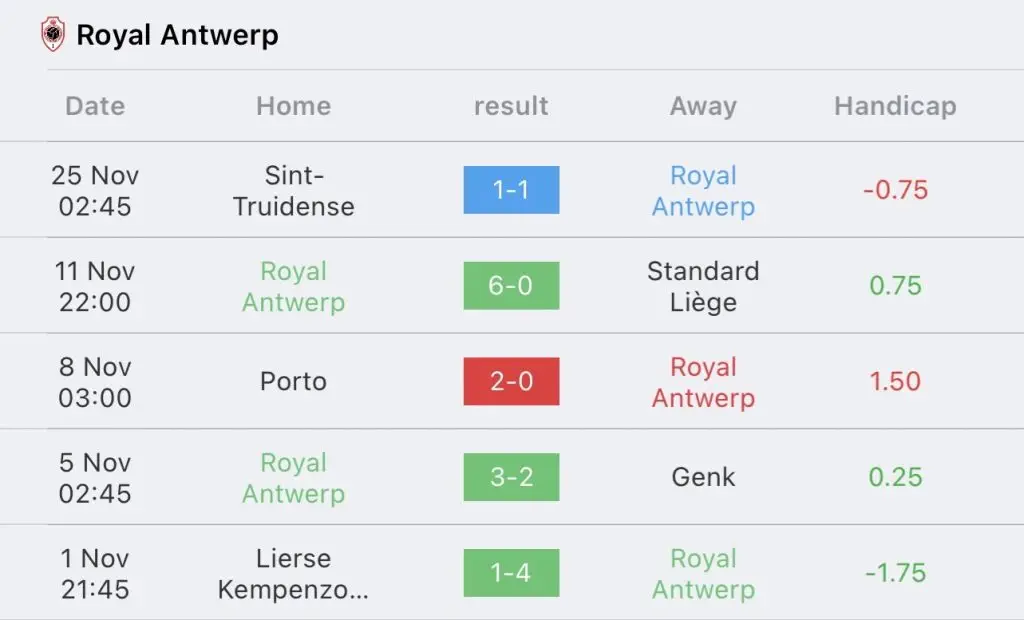This screenshot has width=1024, height=620.
Task: Open the red 2-0 result badge
Action: pyautogui.click(x=511, y=381)
